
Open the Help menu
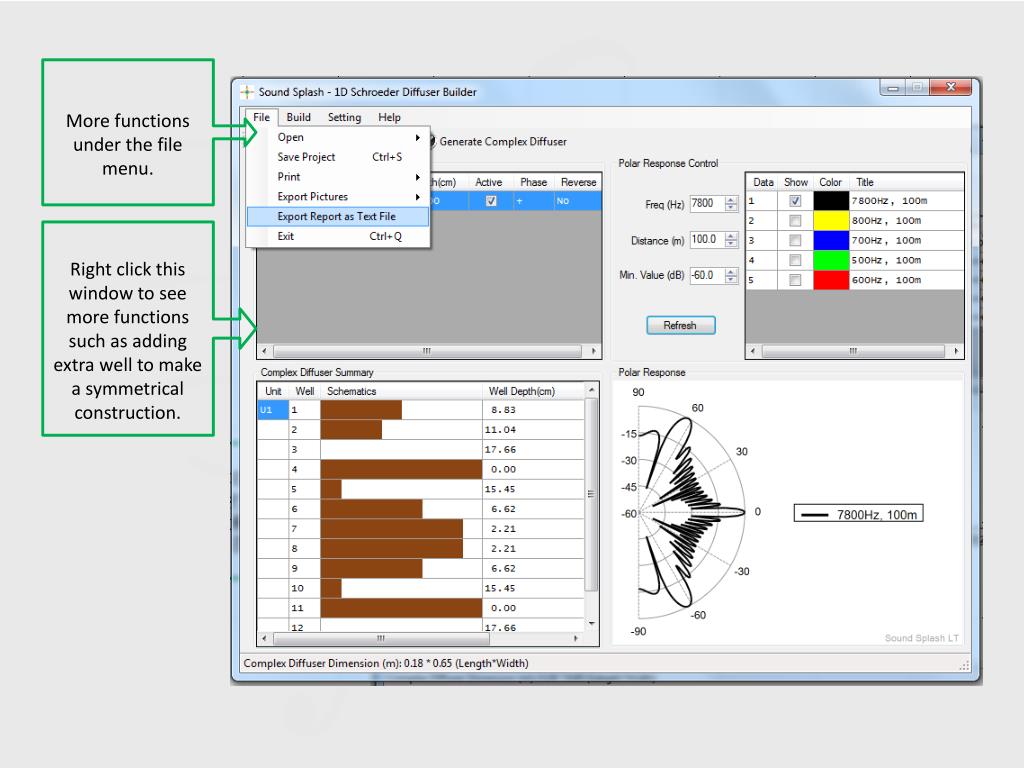[389, 118]
